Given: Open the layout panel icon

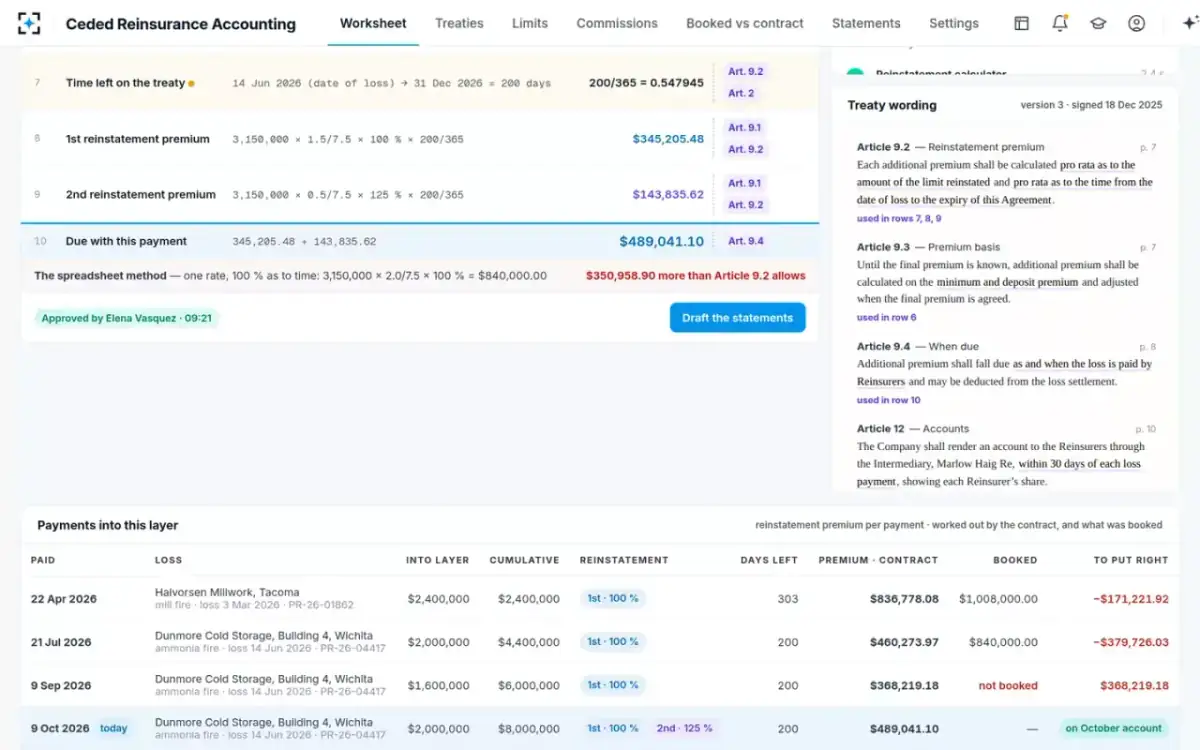Looking at the screenshot, I should coord(1021,23).
